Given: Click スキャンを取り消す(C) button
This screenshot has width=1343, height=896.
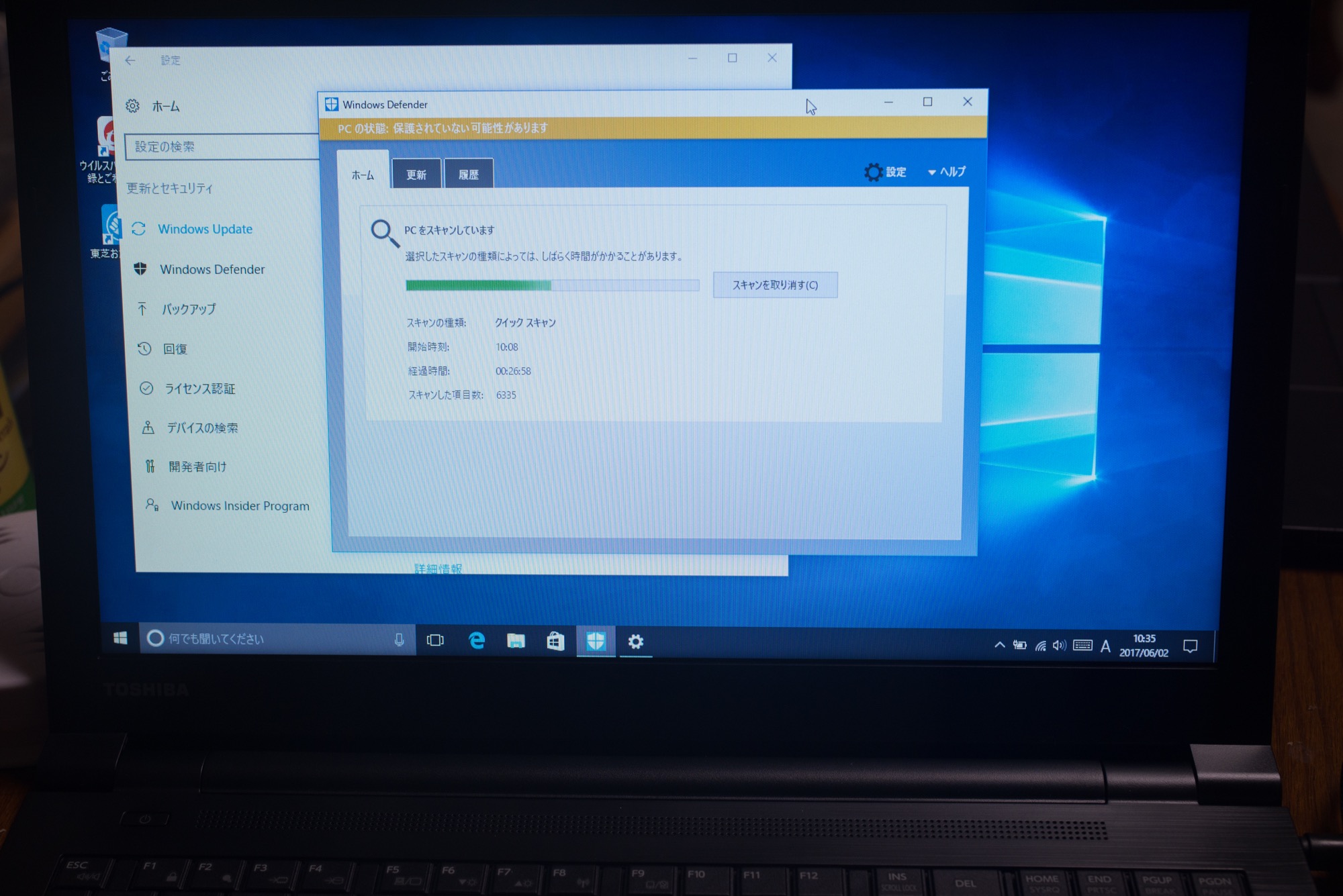Looking at the screenshot, I should coord(775,285).
